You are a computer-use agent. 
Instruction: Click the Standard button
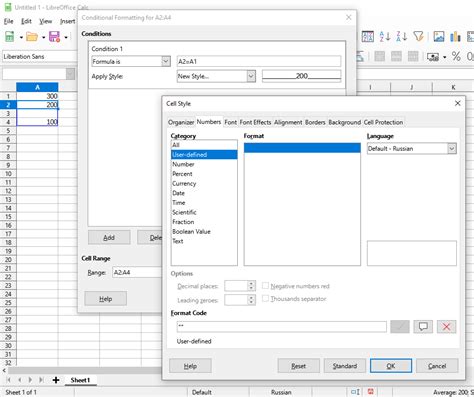click(x=345, y=366)
